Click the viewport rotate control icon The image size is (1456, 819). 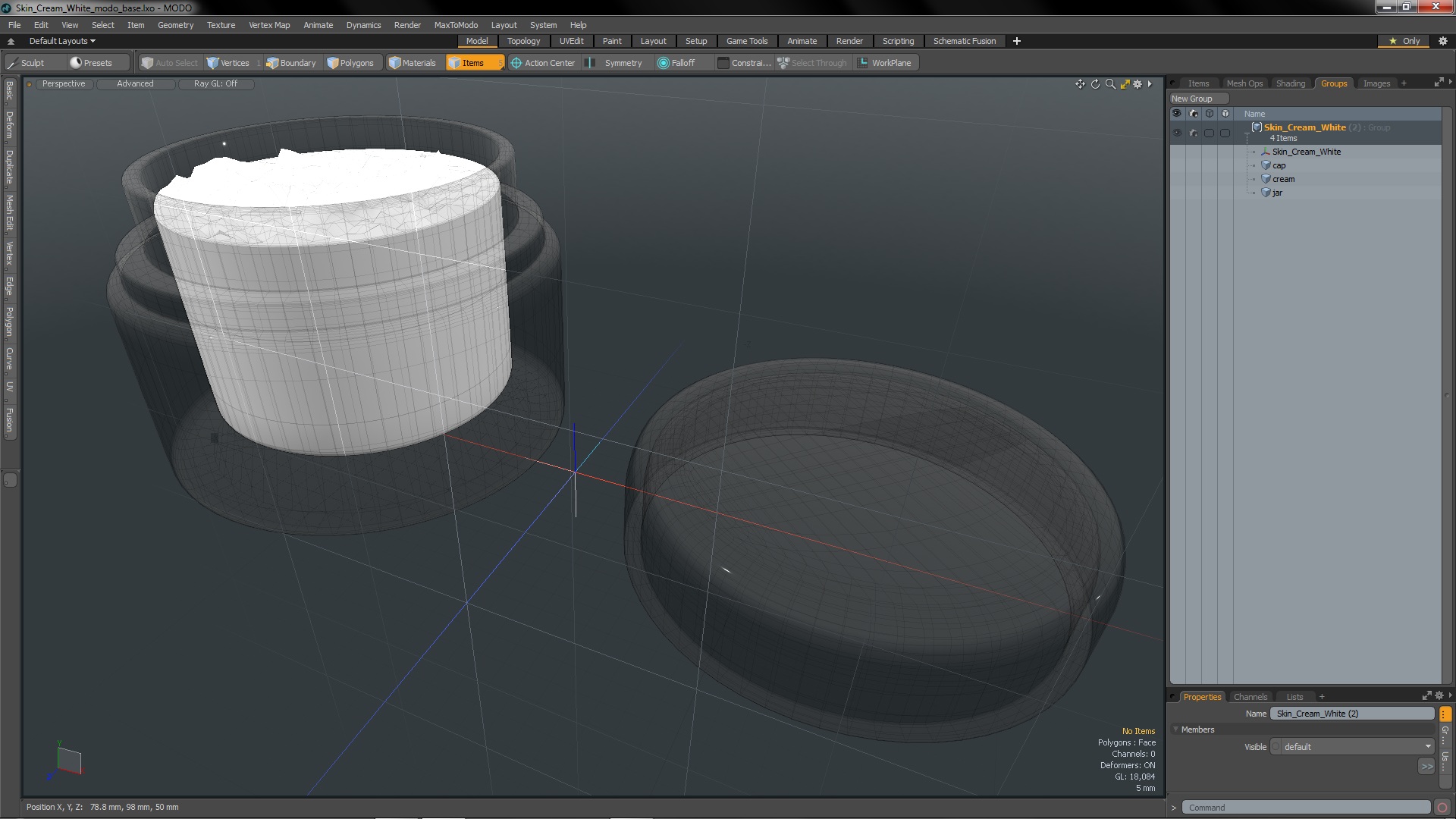pos(1095,84)
